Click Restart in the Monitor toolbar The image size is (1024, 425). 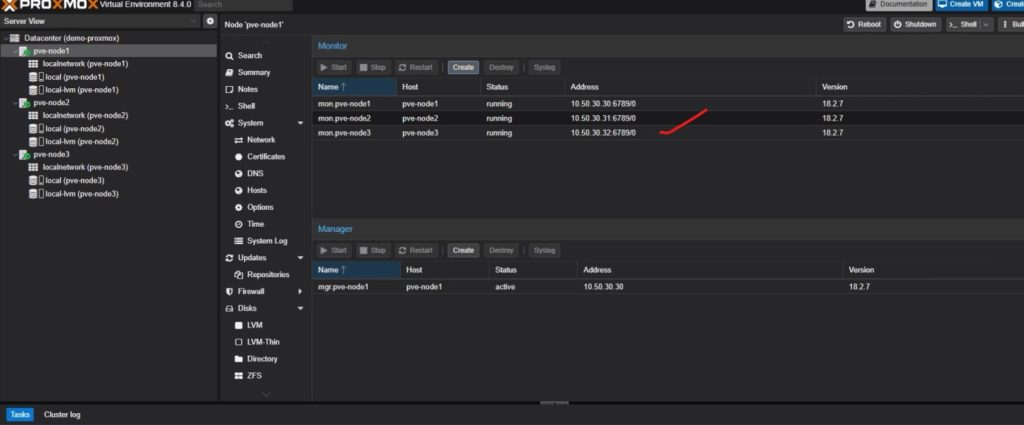[416, 67]
